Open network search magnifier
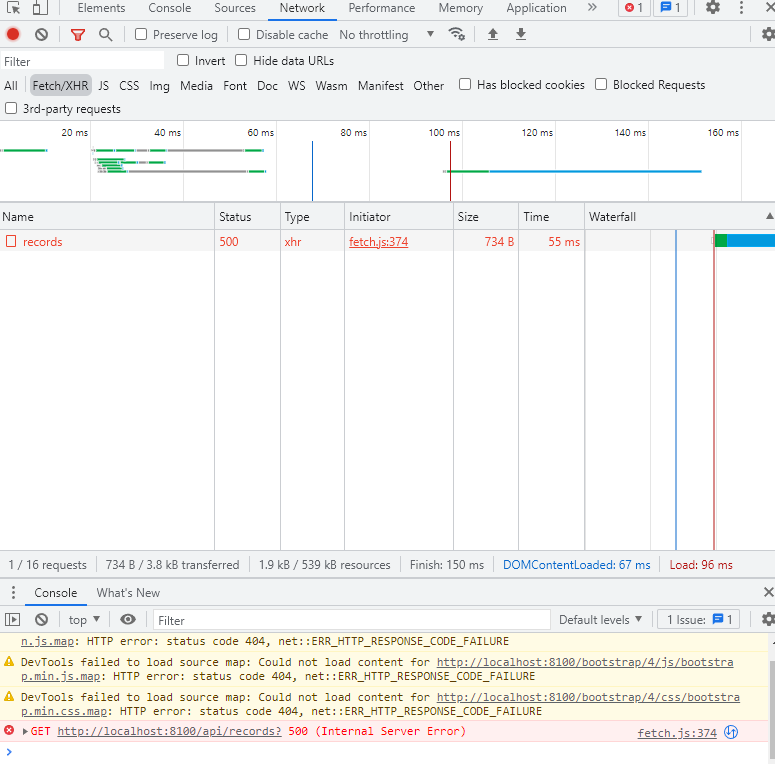 (x=105, y=35)
